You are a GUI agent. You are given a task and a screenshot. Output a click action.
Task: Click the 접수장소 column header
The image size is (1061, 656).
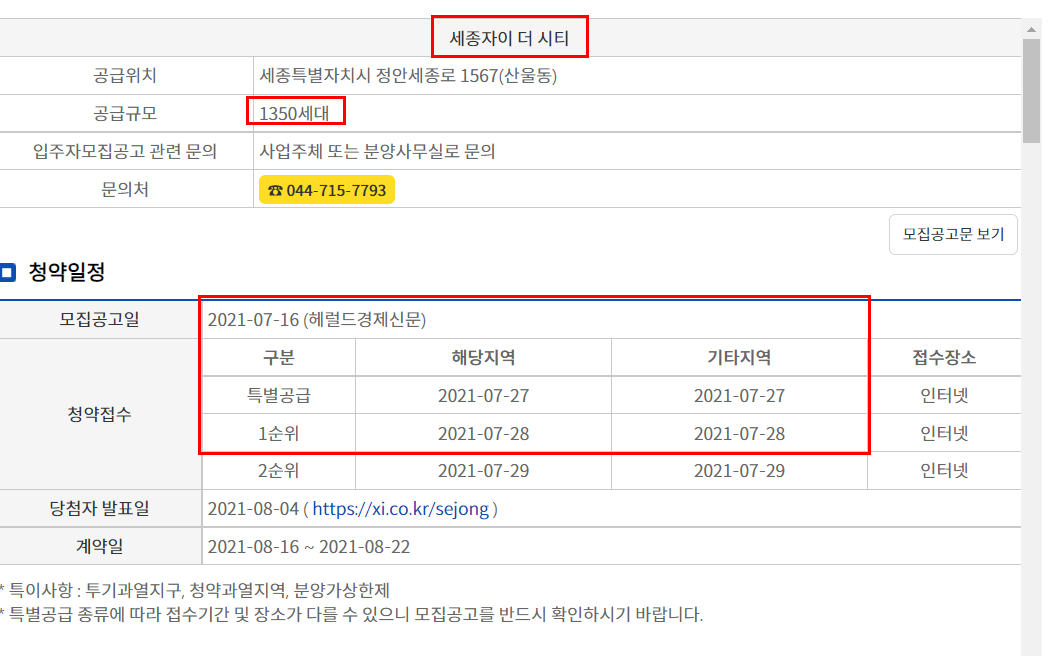pyautogui.click(x=944, y=357)
